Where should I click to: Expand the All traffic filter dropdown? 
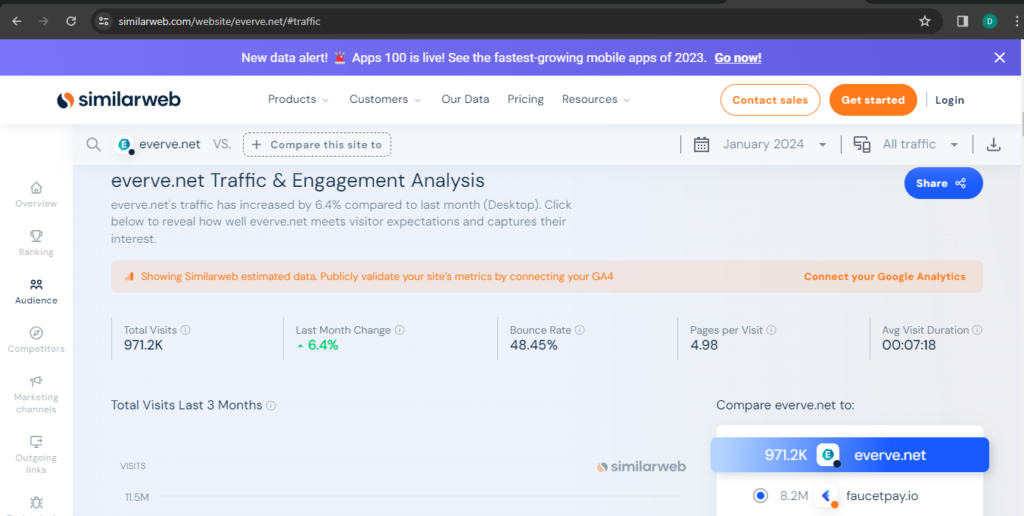tap(906, 145)
